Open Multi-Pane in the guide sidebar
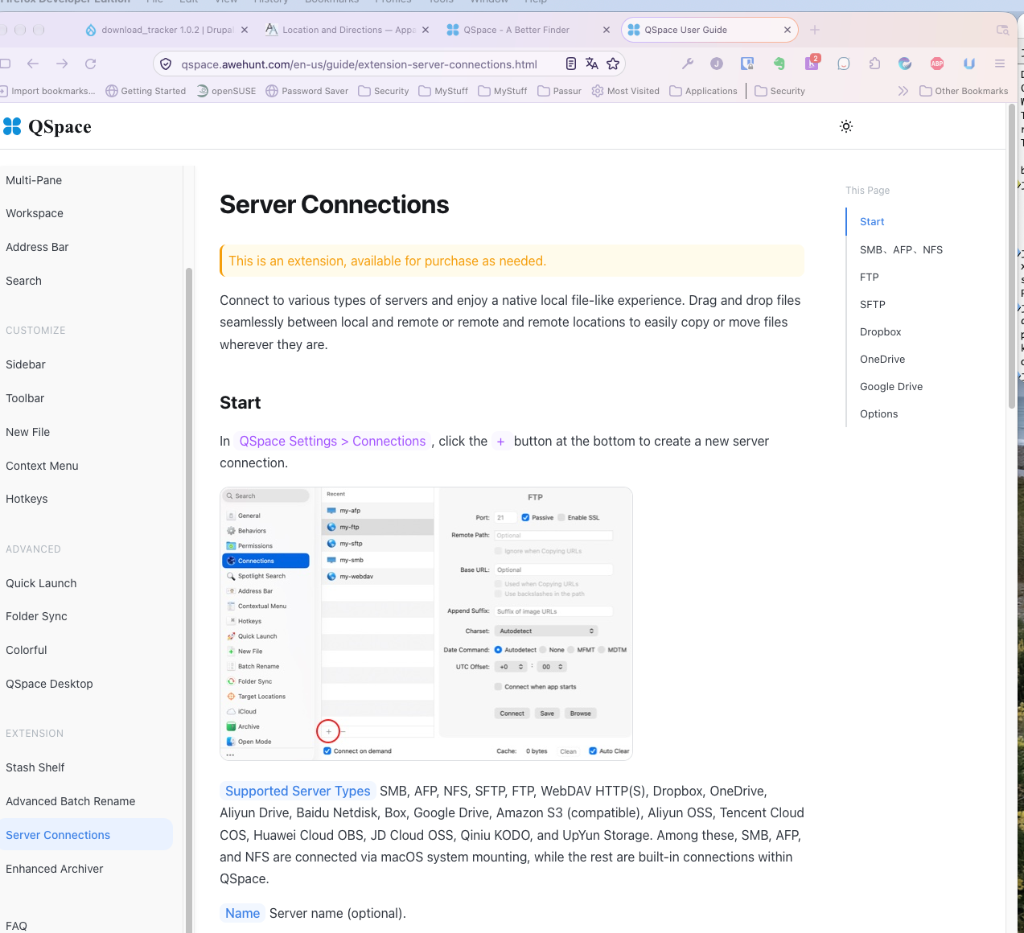Image resolution: width=1024 pixels, height=933 pixels. tap(34, 180)
